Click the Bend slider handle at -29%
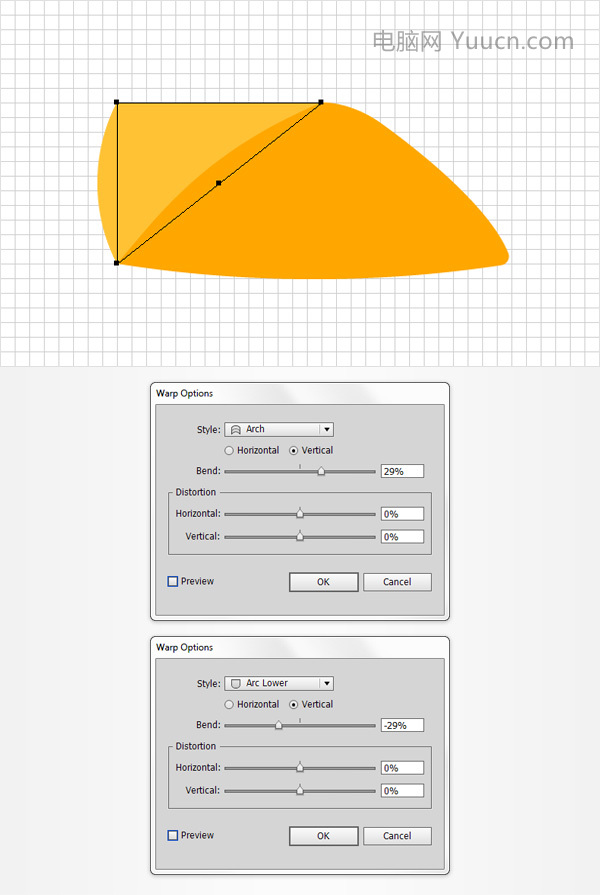The height and width of the screenshot is (895, 600). 279,725
